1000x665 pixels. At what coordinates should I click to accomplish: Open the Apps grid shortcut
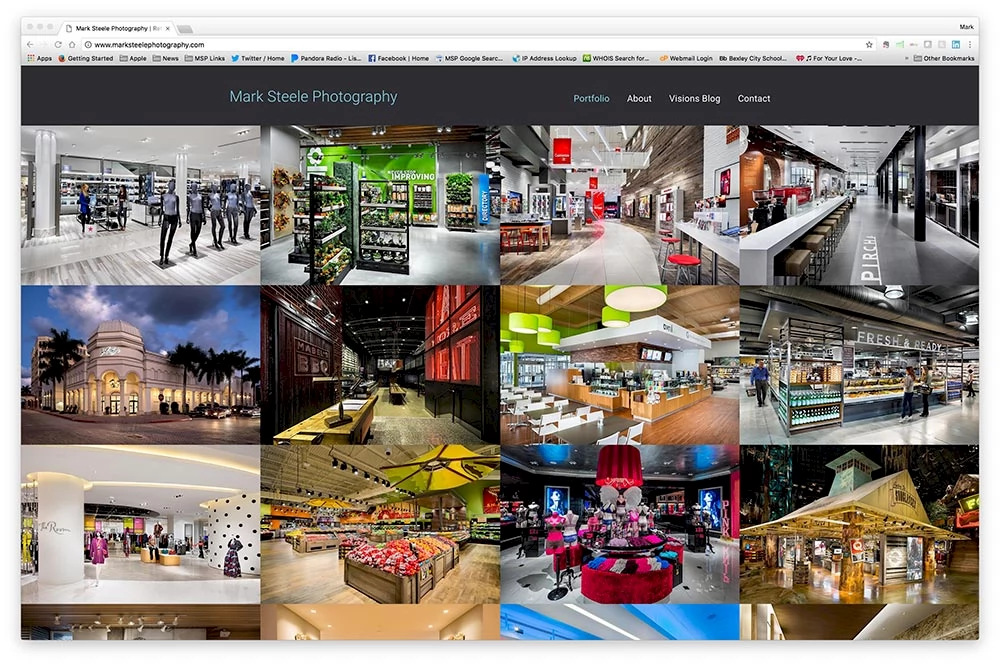point(40,58)
